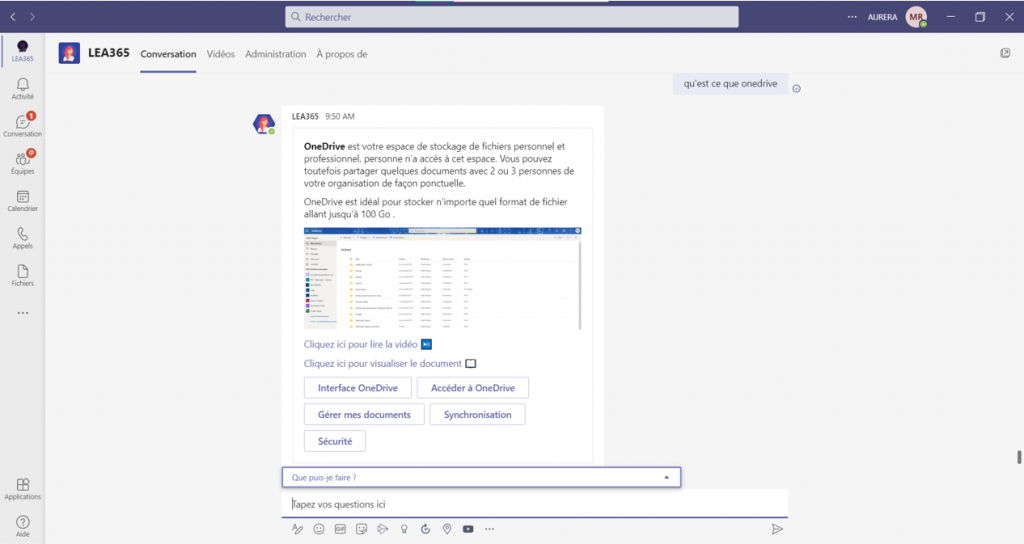The width and height of the screenshot is (1024, 544).
Task: Click the YouTube video icon
Action: coord(468,529)
